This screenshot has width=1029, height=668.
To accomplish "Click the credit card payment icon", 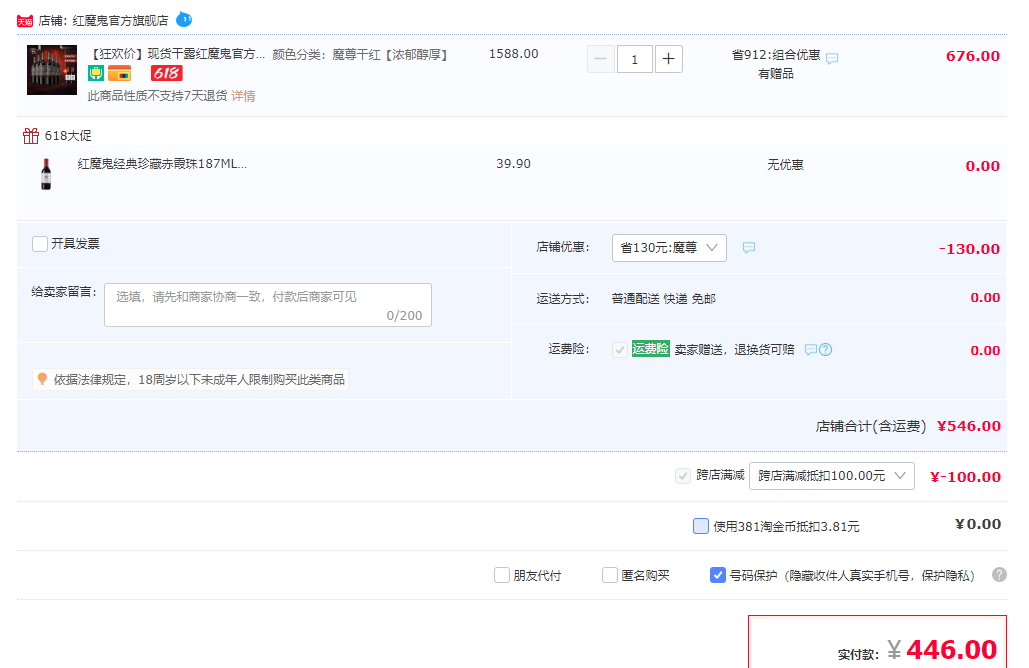I will 119,73.
